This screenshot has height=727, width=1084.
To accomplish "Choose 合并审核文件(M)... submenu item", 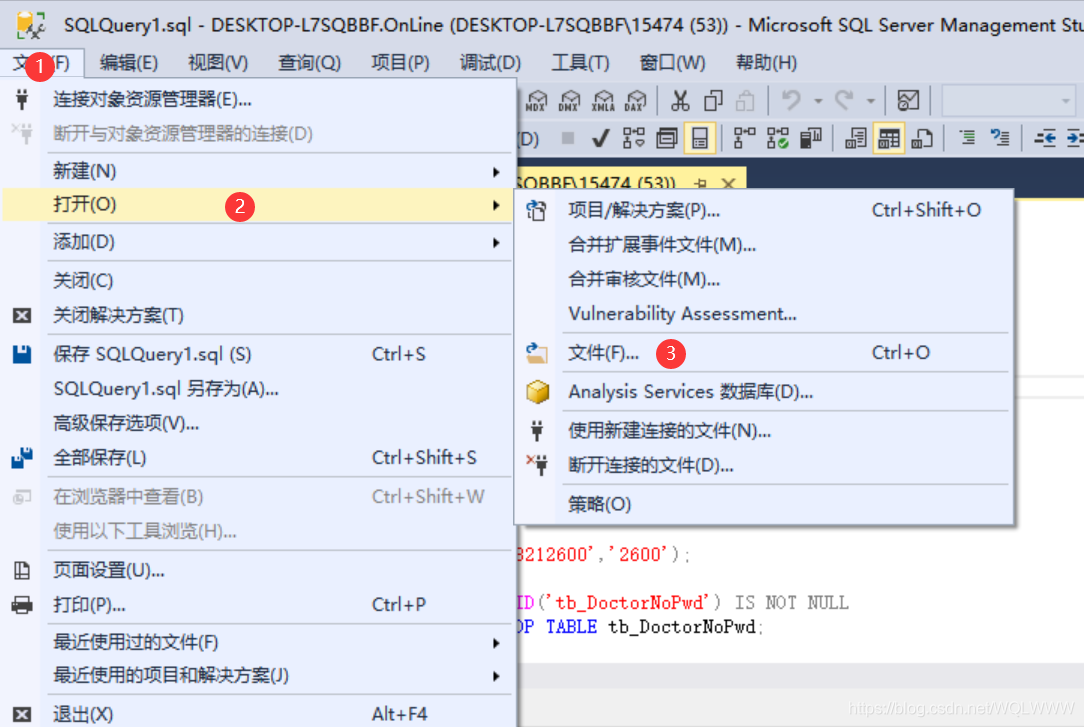I will click(x=765, y=279).
